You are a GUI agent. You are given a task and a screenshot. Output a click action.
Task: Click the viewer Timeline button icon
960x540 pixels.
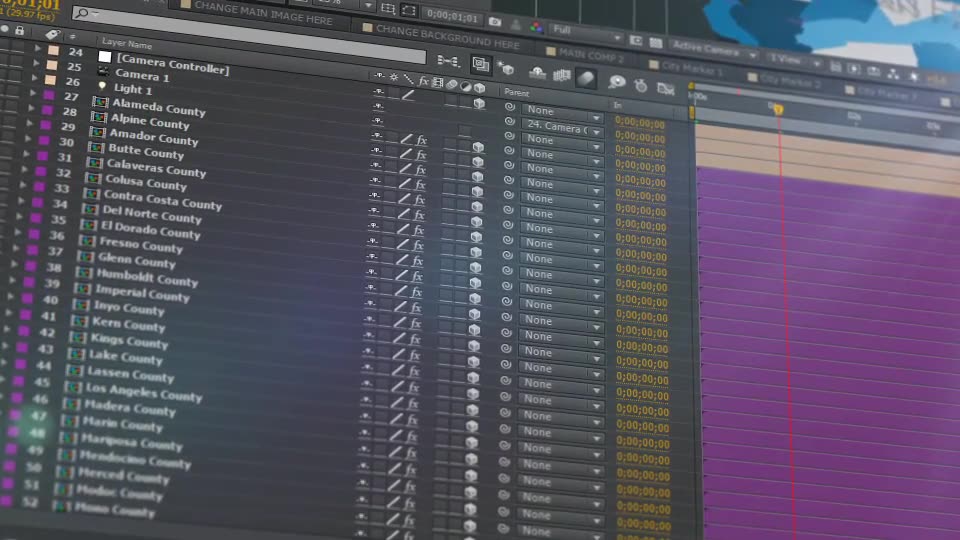click(x=874, y=71)
